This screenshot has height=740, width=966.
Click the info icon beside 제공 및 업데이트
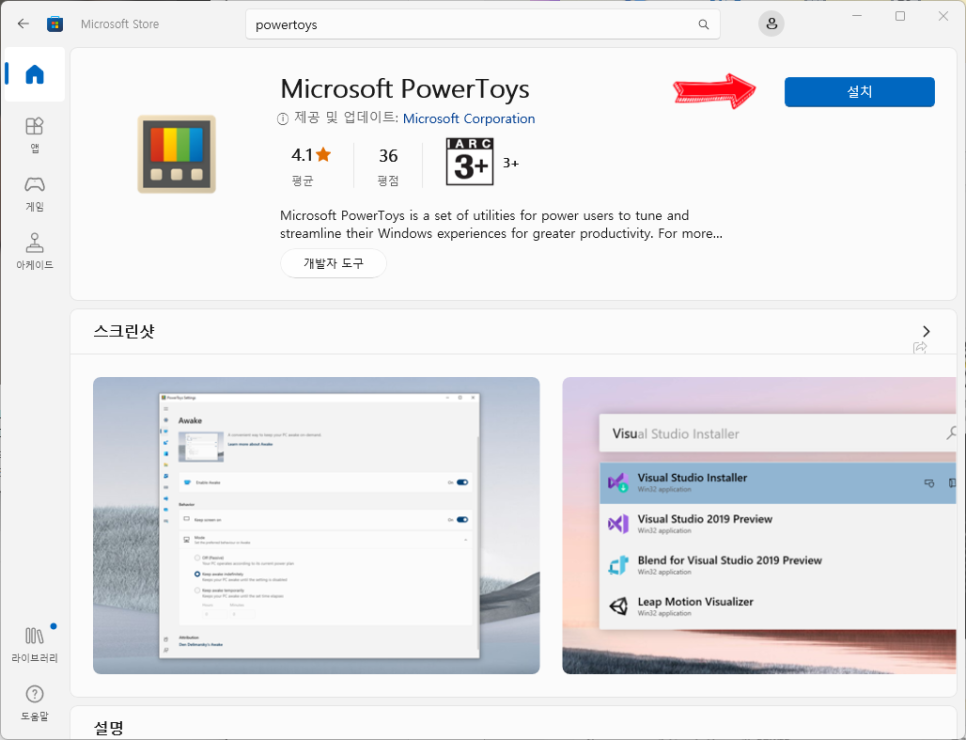[x=283, y=119]
